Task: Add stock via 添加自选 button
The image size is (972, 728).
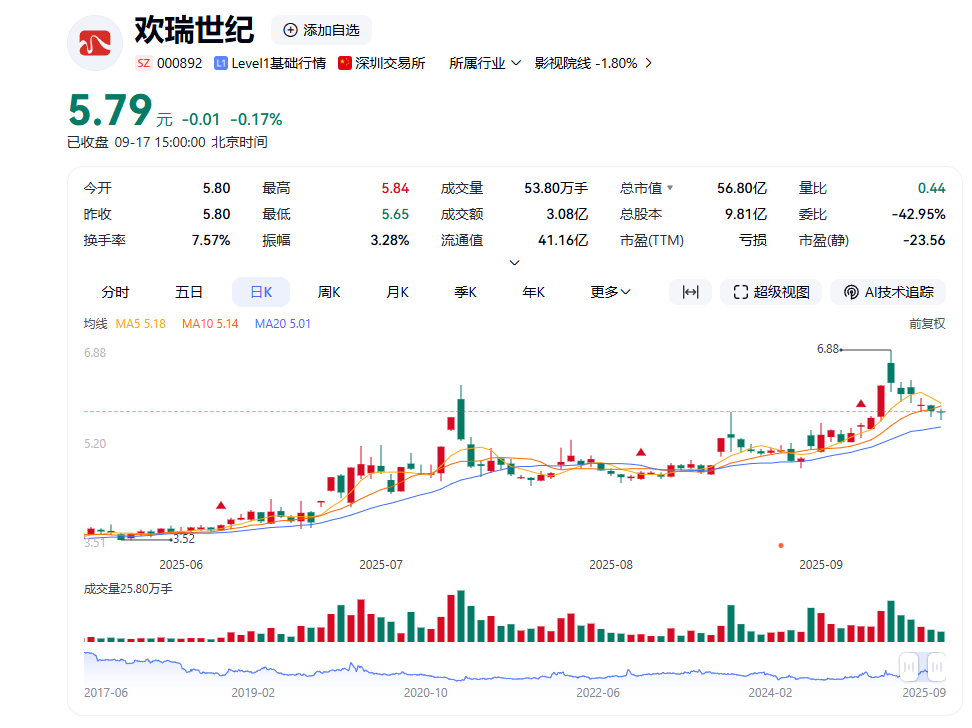Action: click(321, 30)
